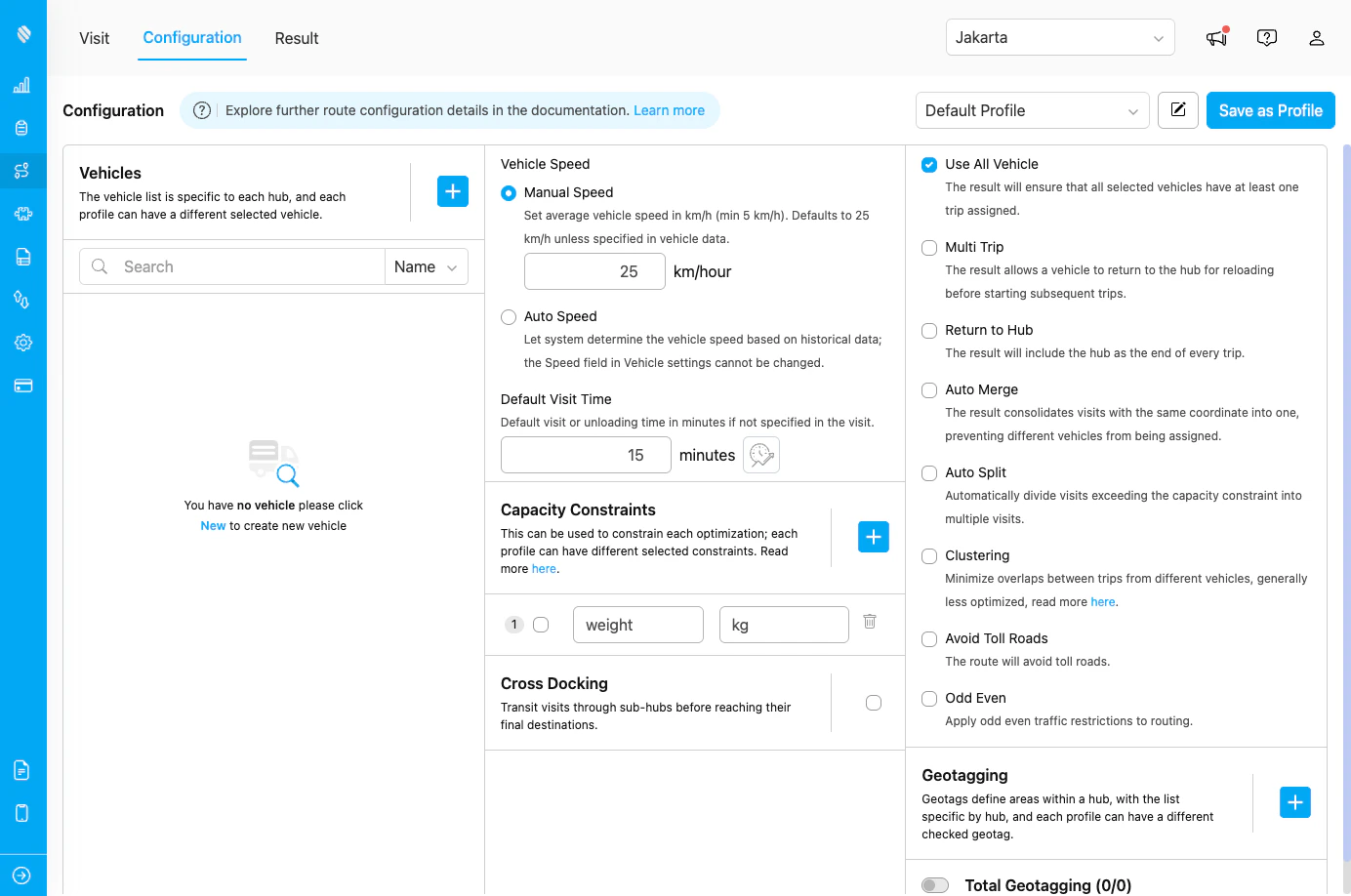Add a capacity constraint with plus button

(x=874, y=537)
